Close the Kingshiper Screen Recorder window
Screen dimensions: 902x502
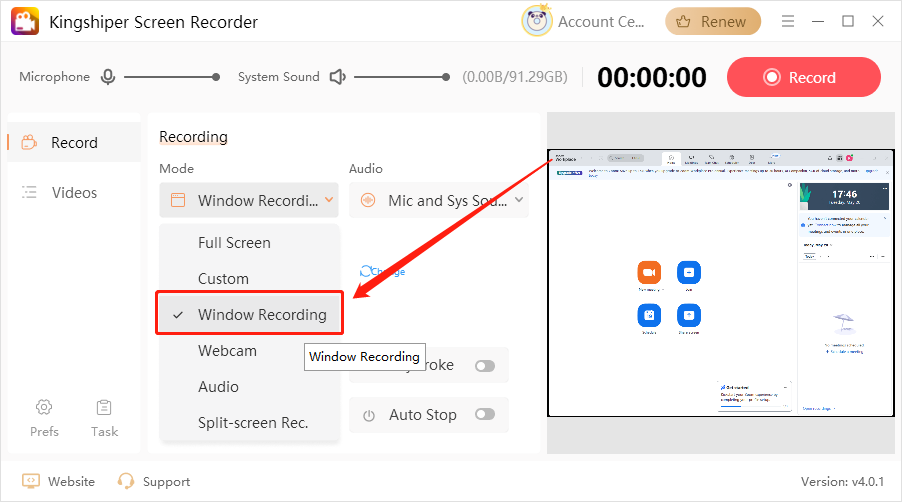[877, 21]
